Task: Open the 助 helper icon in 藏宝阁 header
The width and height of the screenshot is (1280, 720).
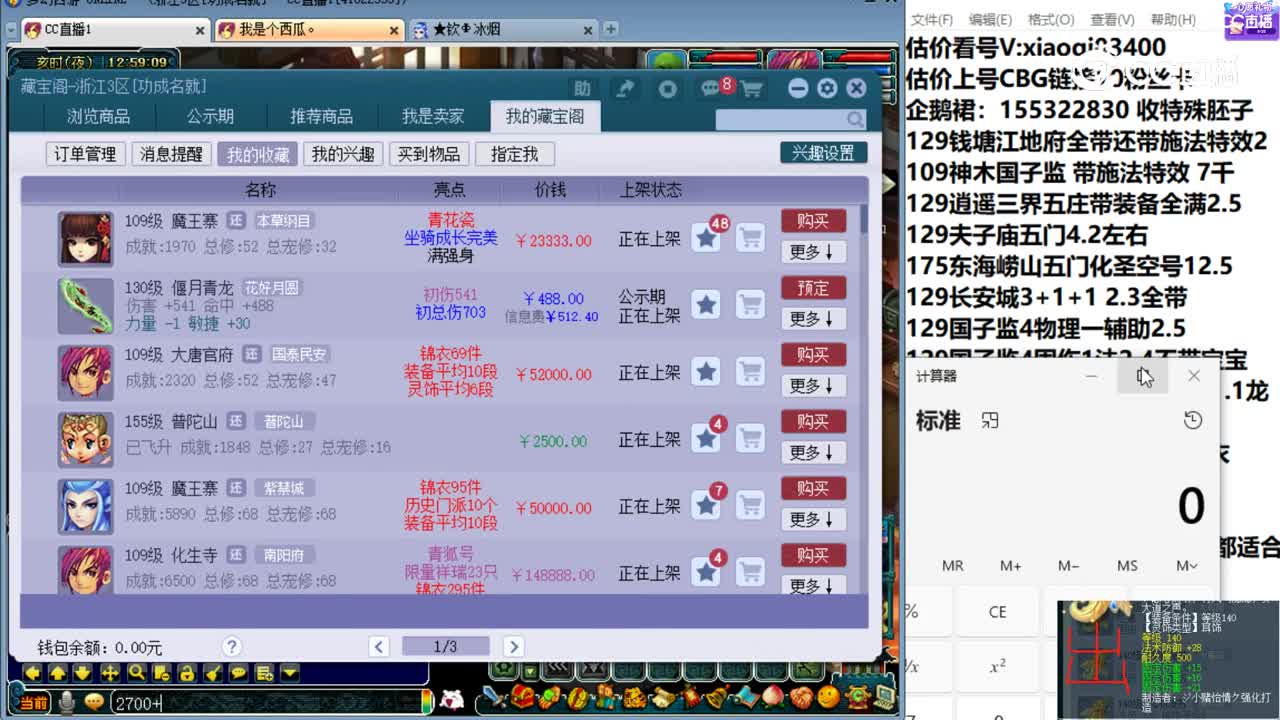Action: (582, 89)
